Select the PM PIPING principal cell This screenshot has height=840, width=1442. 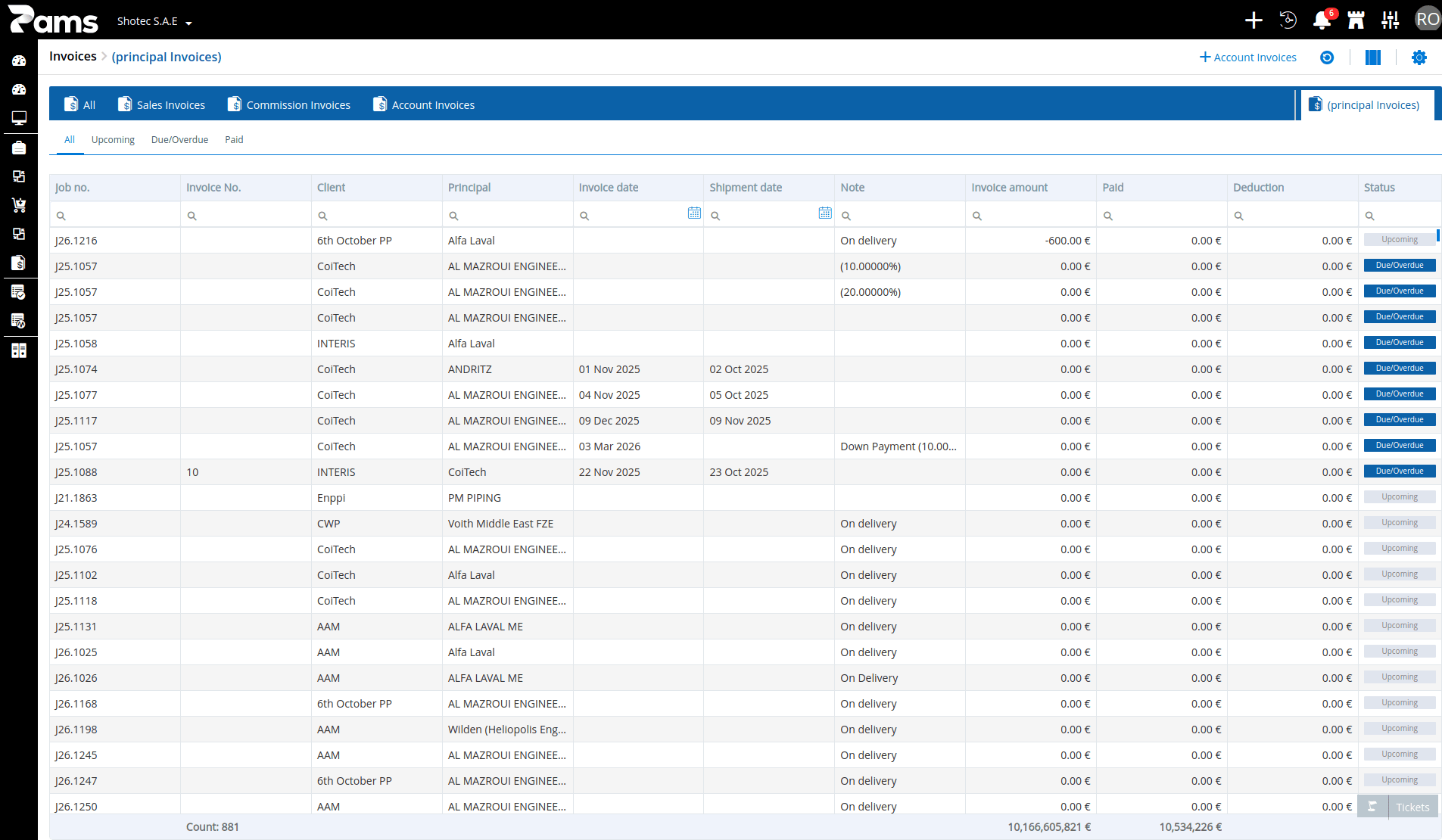pyautogui.click(x=508, y=498)
